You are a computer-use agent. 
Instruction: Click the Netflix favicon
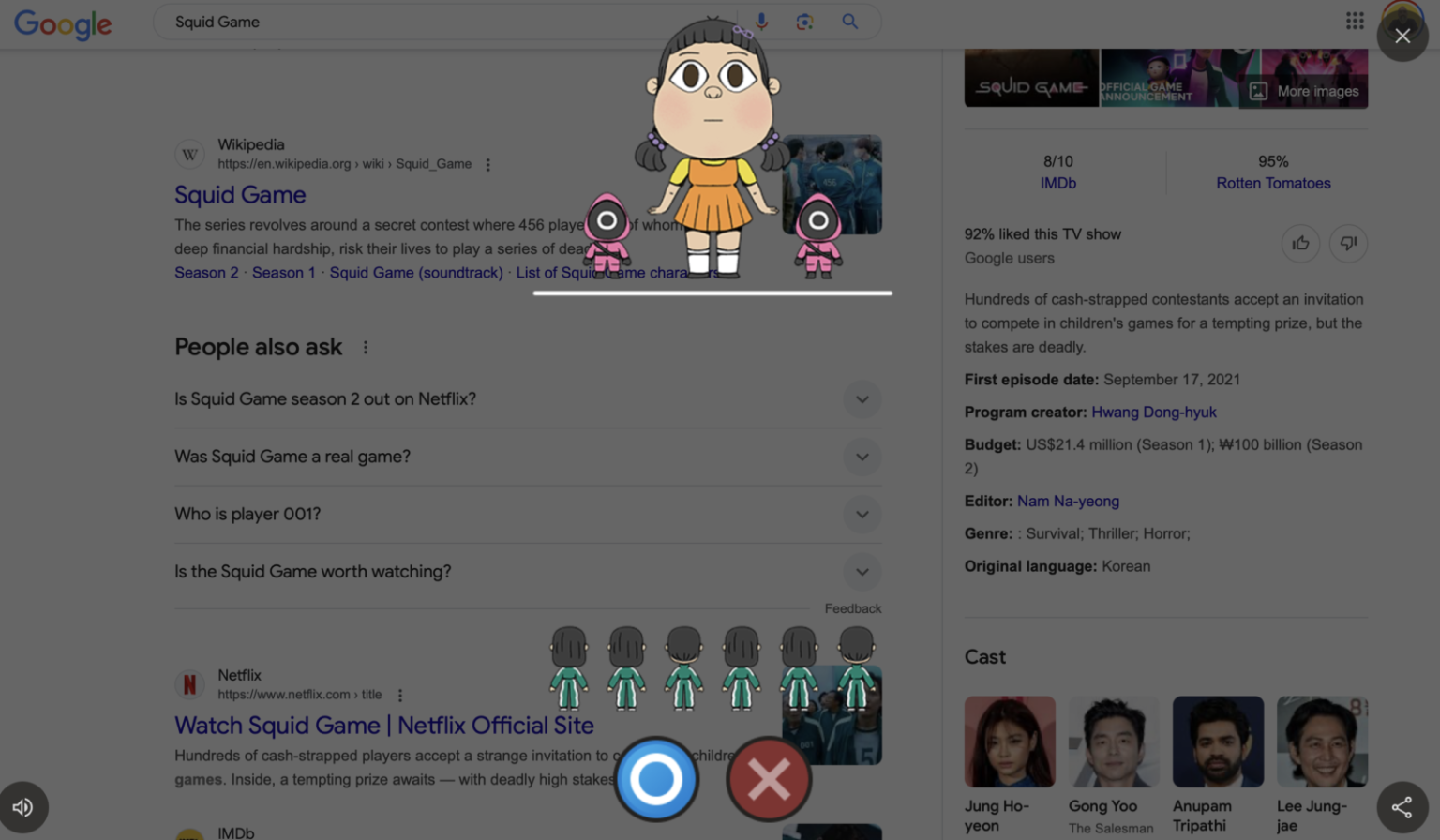189,684
